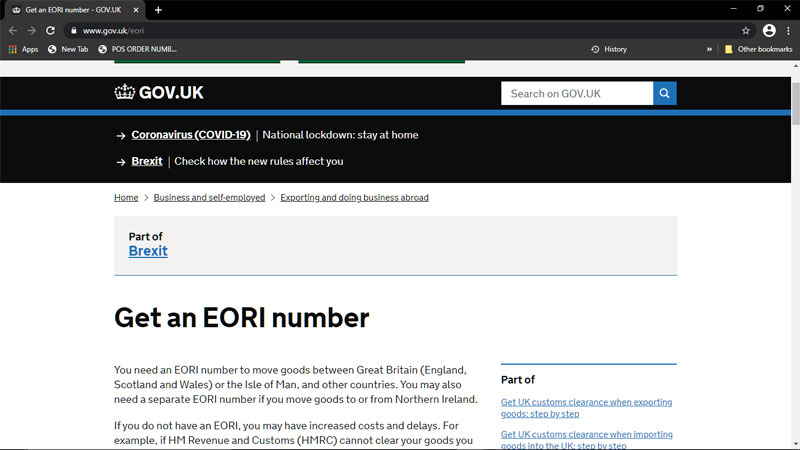The image size is (800, 450).
Task: Reload the page with the refresh icon
Action: click(x=50, y=31)
